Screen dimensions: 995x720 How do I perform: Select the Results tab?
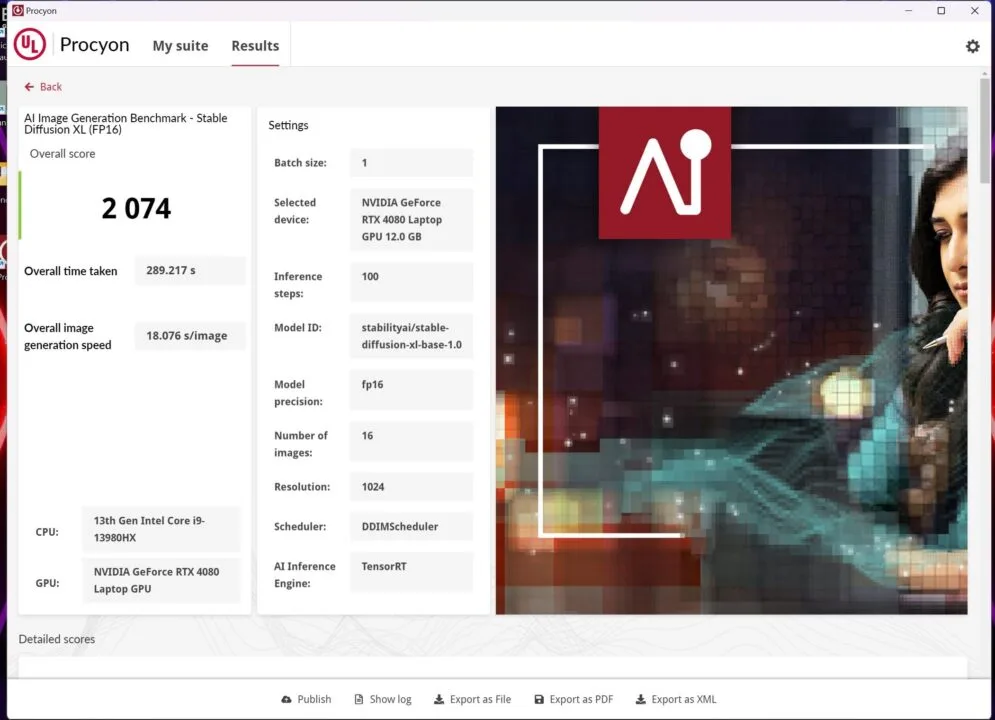point(255,46)
